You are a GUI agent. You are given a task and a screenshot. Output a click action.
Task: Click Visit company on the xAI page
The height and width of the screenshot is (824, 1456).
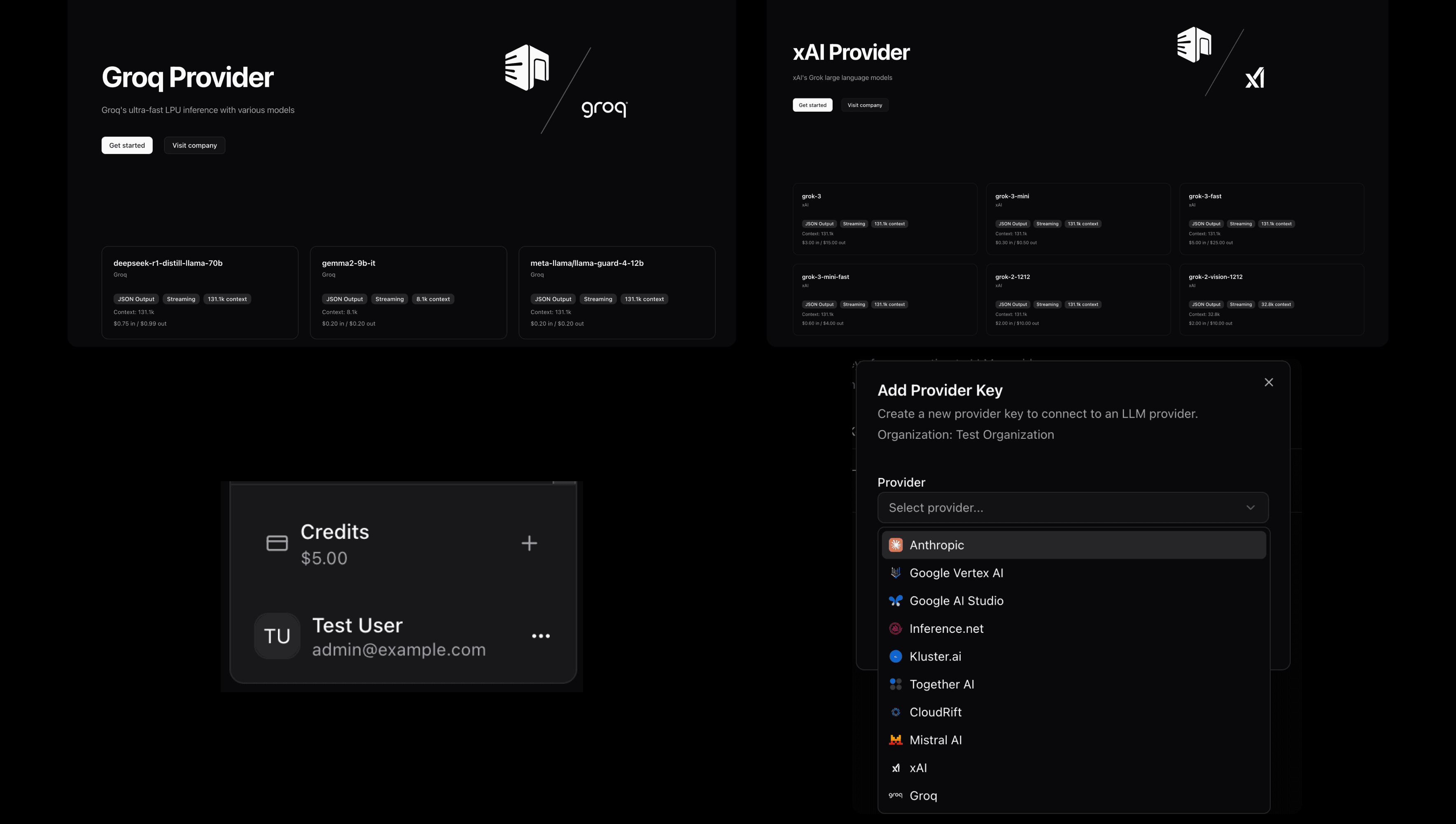click(865, 105)
